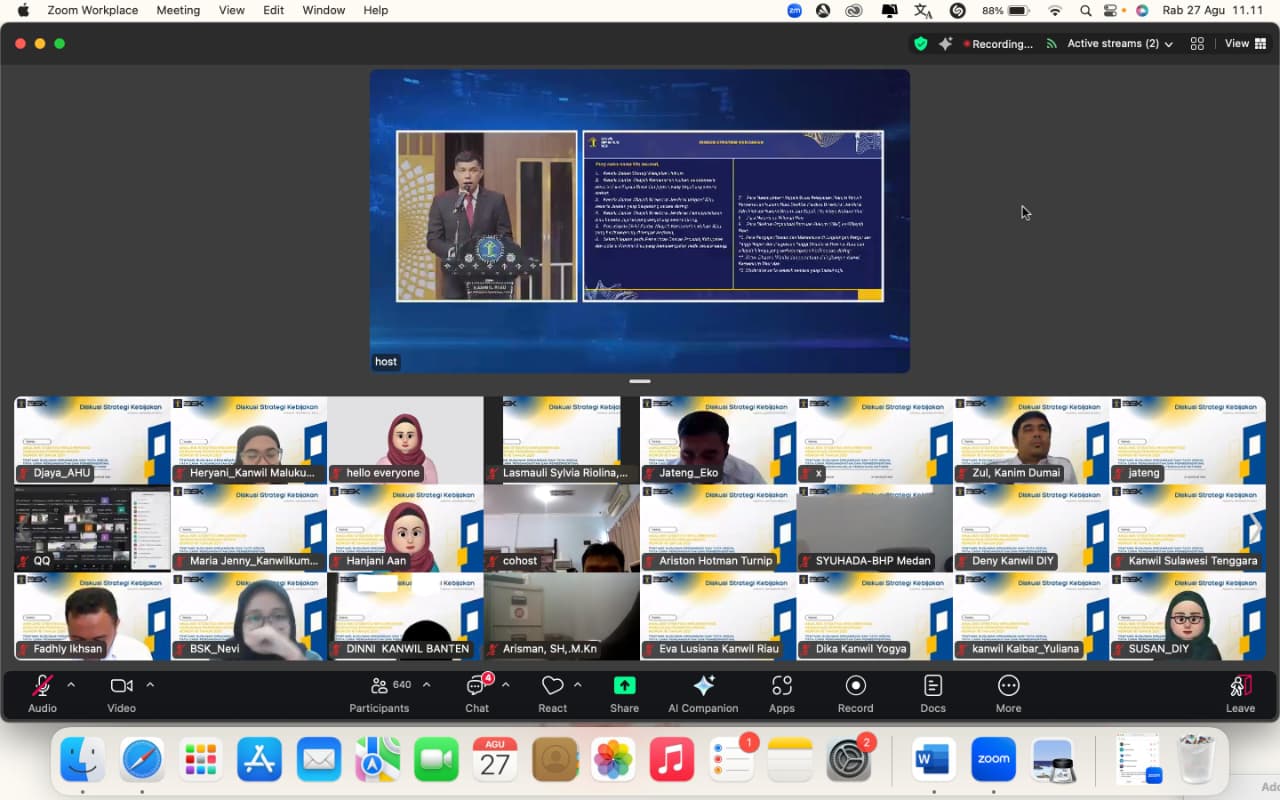Open the Chat panel
The height and width of the screenshot is (800, 1280).
[x=477, y=693]
